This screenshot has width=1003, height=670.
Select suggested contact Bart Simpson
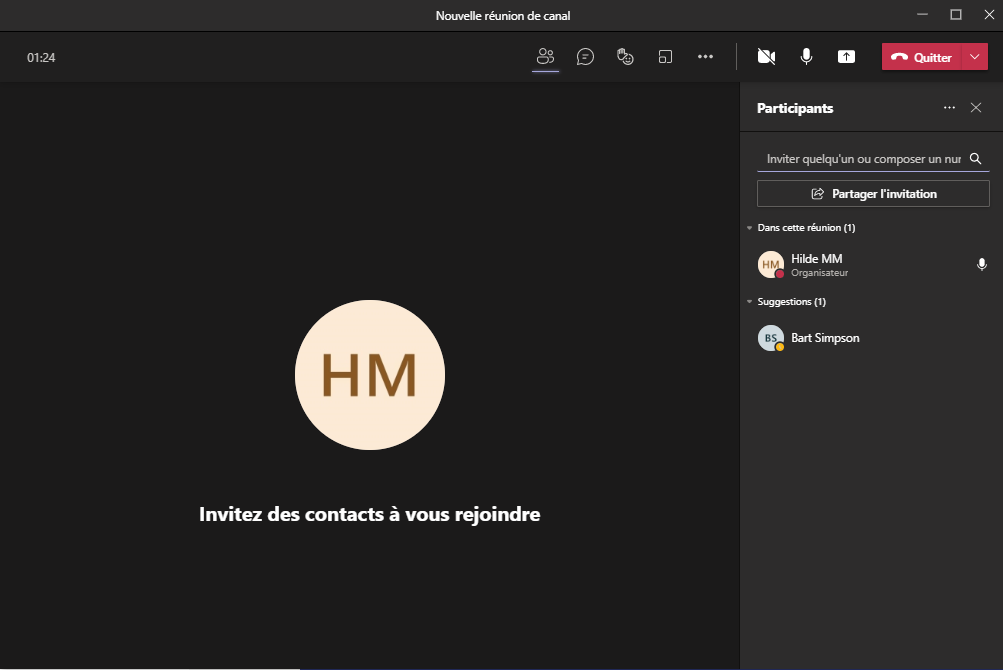pyautogui.click(x=873, y=339)
